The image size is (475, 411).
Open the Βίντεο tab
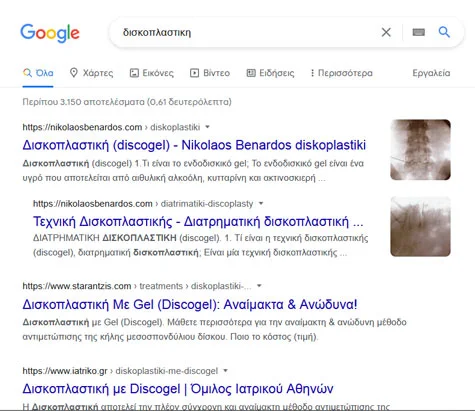[210, 73]
